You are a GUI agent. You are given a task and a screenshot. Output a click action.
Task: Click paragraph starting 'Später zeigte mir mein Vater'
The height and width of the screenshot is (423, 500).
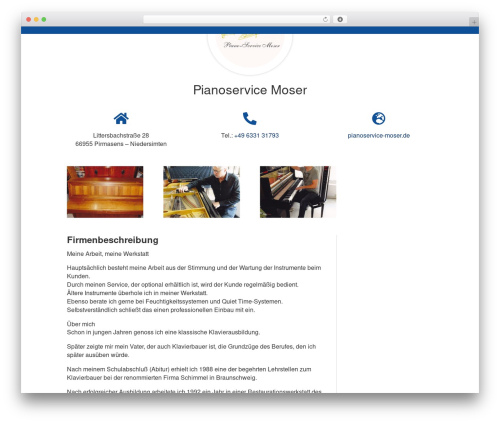(191, 351)
